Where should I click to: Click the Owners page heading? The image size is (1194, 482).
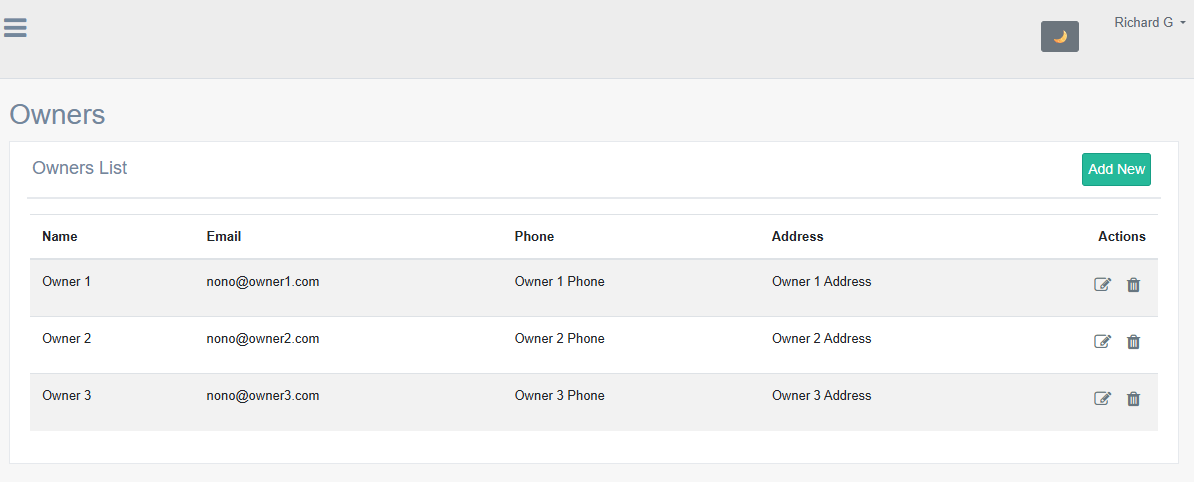click(57, 114)
